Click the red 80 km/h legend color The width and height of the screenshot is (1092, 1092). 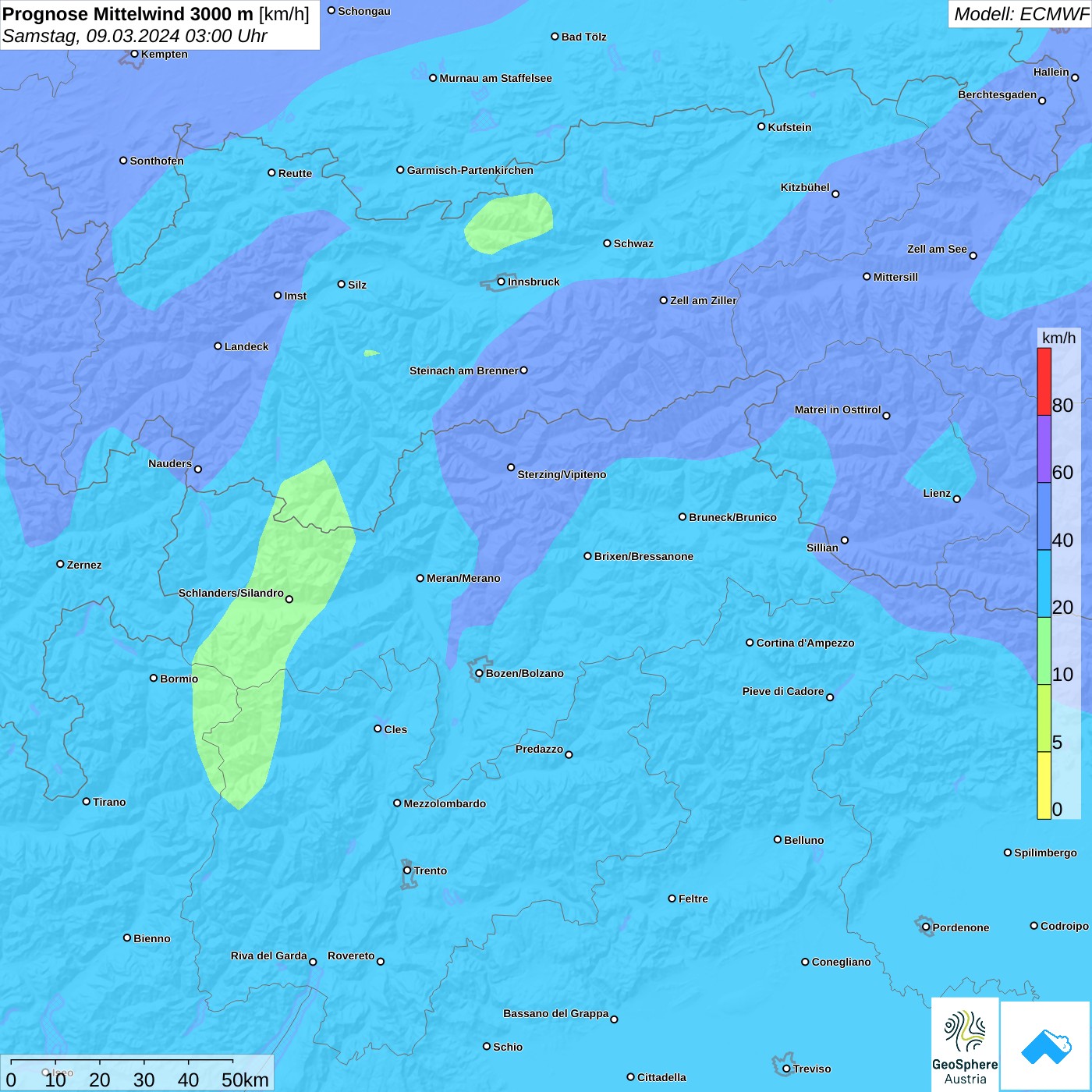[1044, 381]
